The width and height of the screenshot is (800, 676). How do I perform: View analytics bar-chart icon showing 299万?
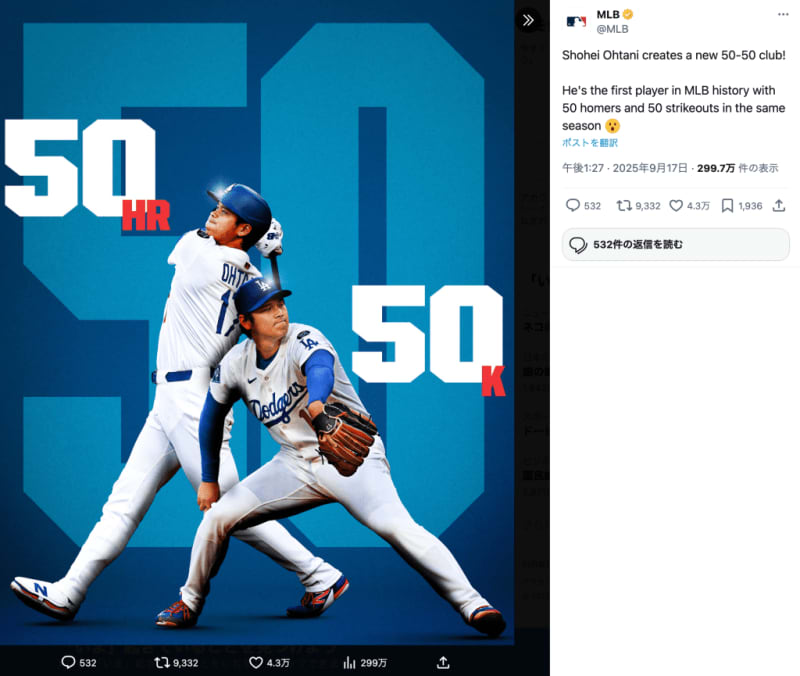(349, 662)
